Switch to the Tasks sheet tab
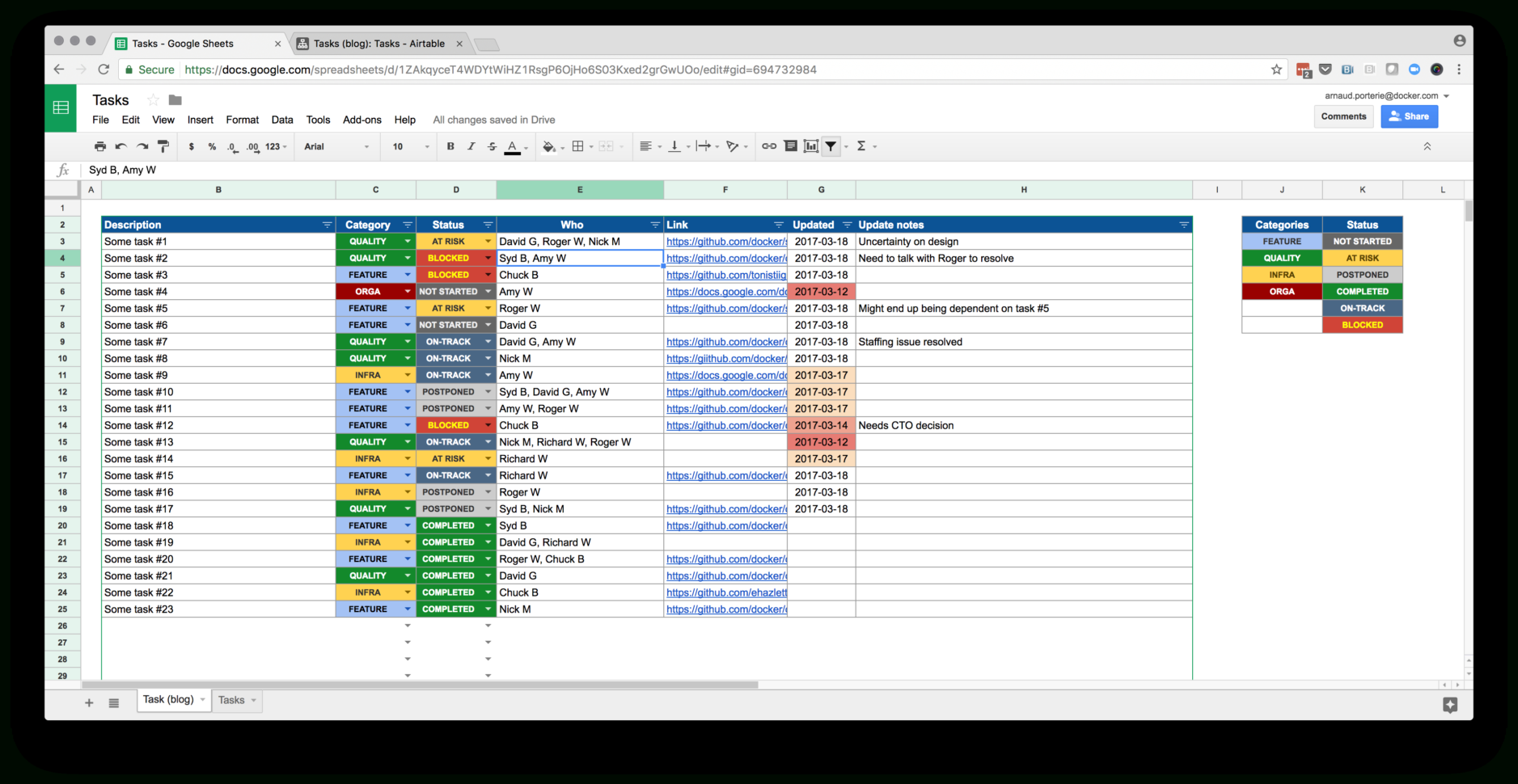Image resolution: width=1518 pixels, height=784 pixels. coord(232,700)
